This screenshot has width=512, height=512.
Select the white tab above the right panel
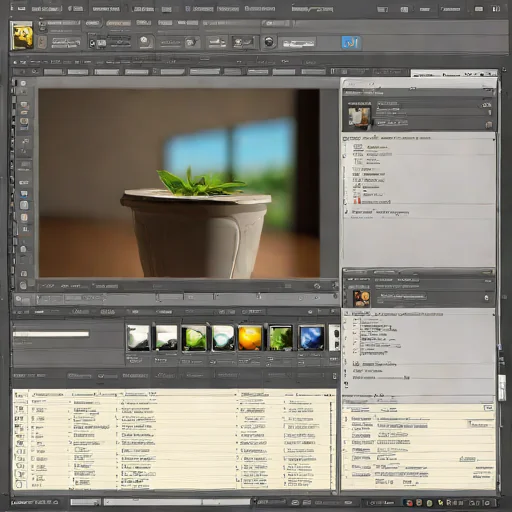[x=454, y=74]
